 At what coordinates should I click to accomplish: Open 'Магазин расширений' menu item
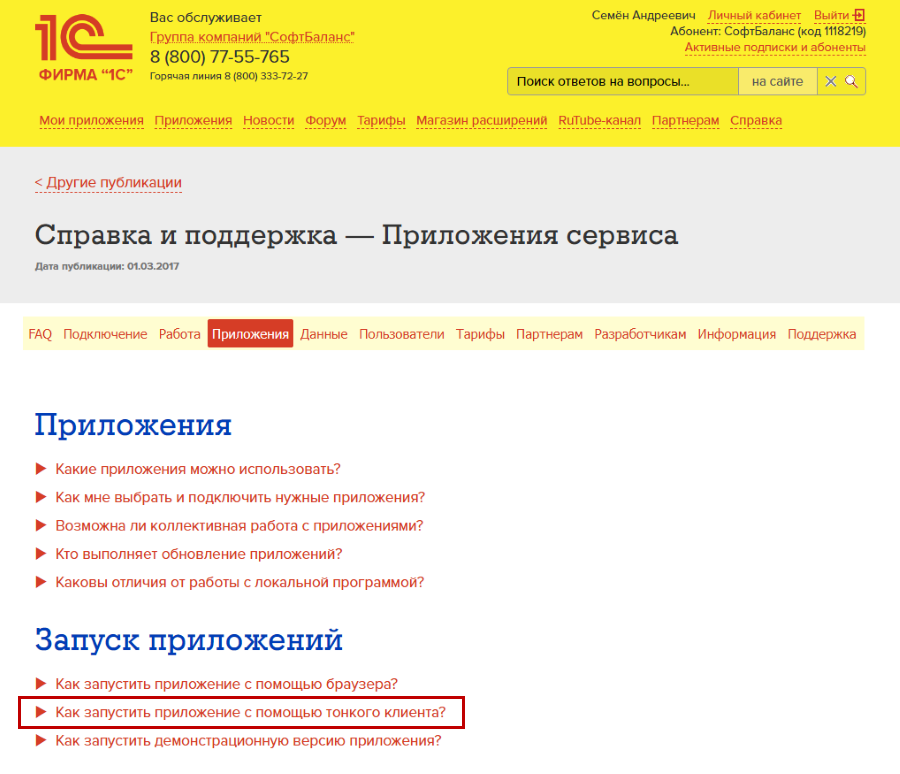click(482, 121)
